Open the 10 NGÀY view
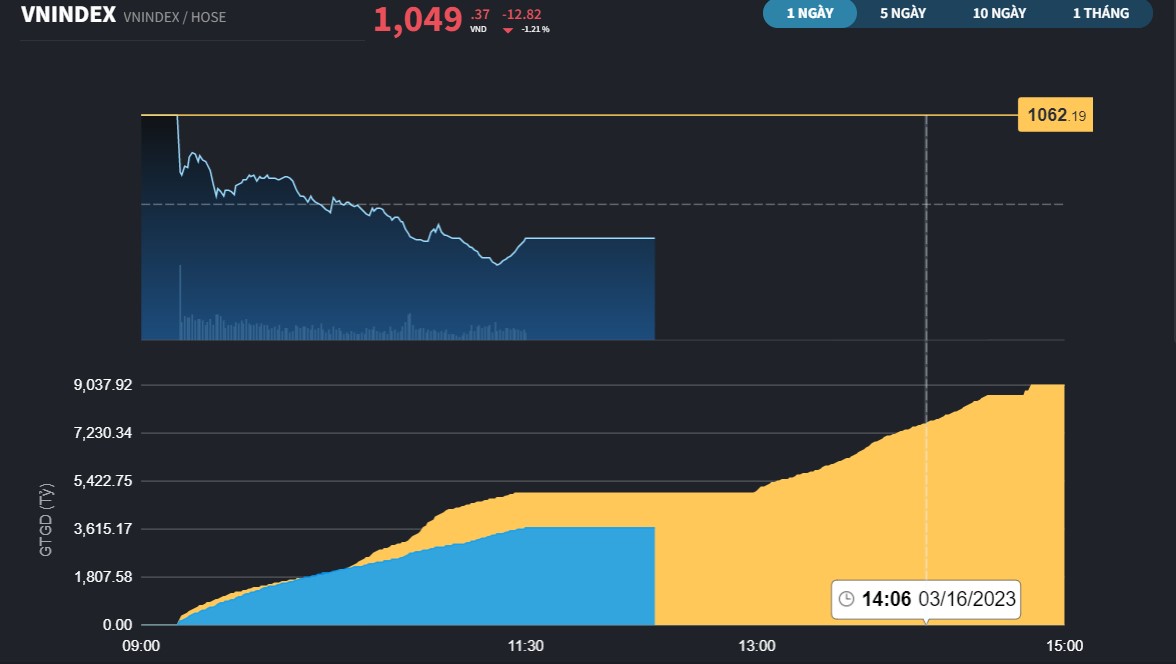1176x664 pixels. tap(997, 14)
